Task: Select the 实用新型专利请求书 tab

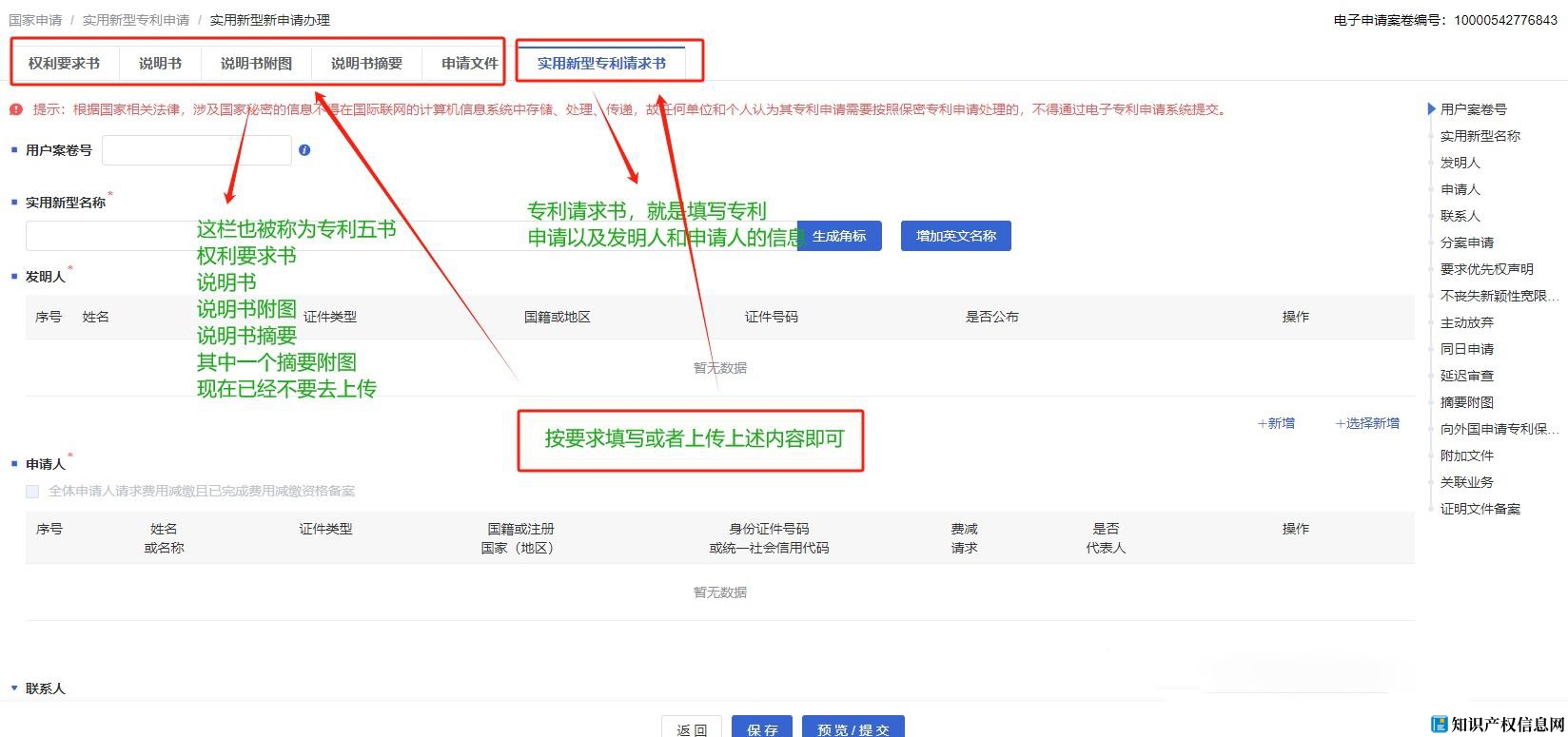Action: pyautogui.click(x=601, y=64)
